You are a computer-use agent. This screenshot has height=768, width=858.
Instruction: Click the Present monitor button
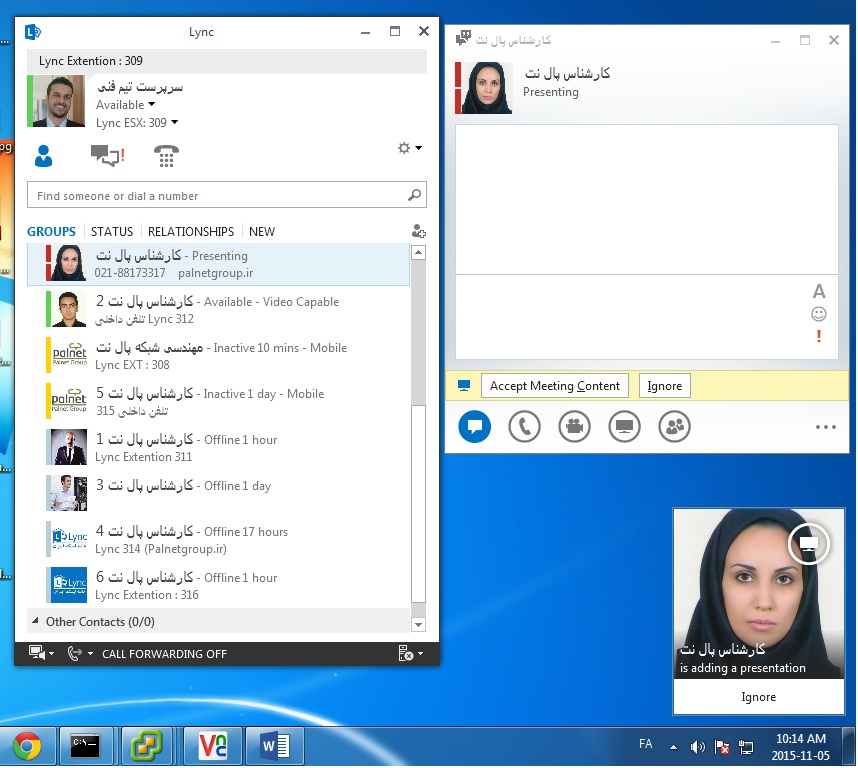(624, 426)
